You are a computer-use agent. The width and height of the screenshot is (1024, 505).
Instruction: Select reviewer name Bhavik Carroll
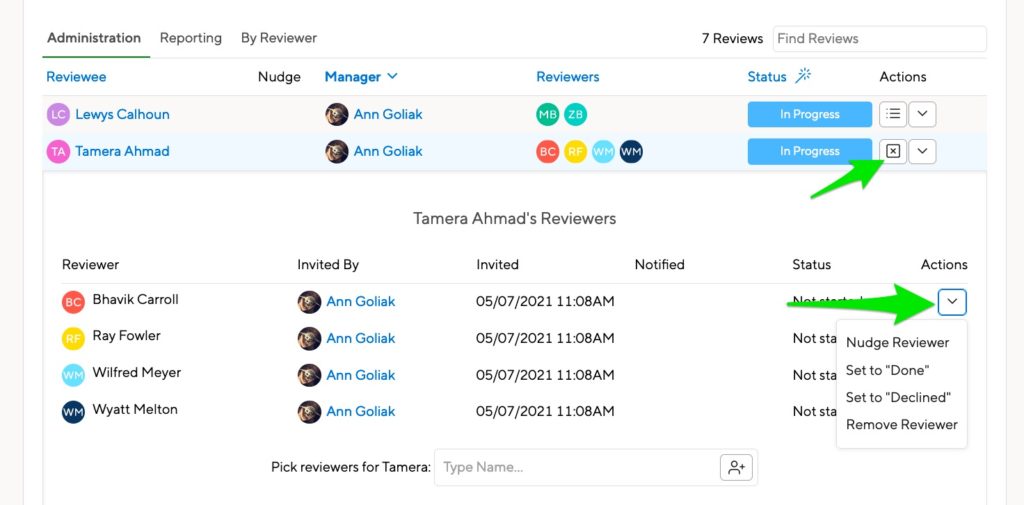click(x=135, y=299)
